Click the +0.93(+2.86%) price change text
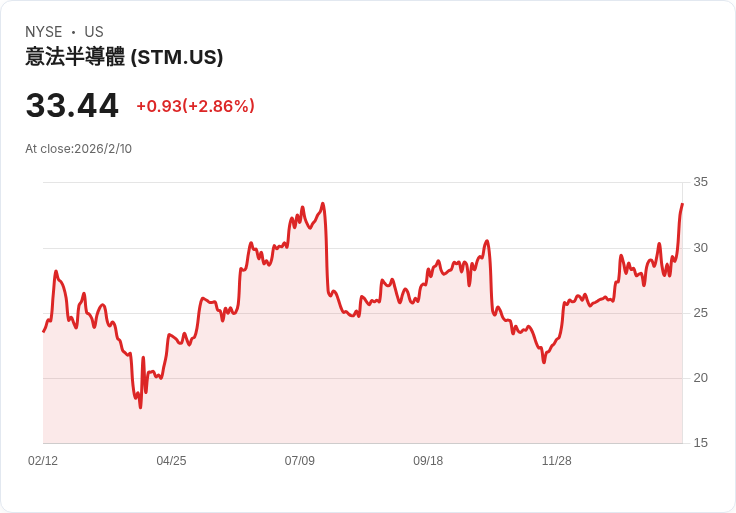736x513 pixels. tap(195, 106)
